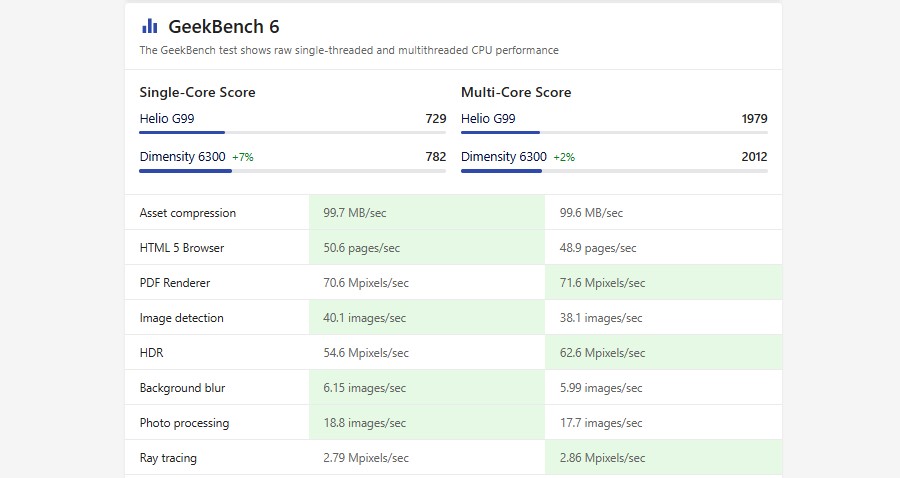Image resolution: width=900 pixels, height=478 pixels.
Task: Click the 62.6 Mpixels/sec HDR cell
Action: pyautogui.click(x=603, y=353)
